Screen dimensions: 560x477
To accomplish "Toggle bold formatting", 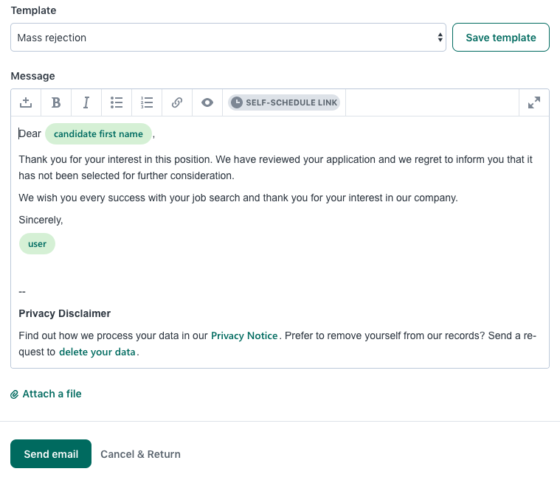I will [56, 102].
